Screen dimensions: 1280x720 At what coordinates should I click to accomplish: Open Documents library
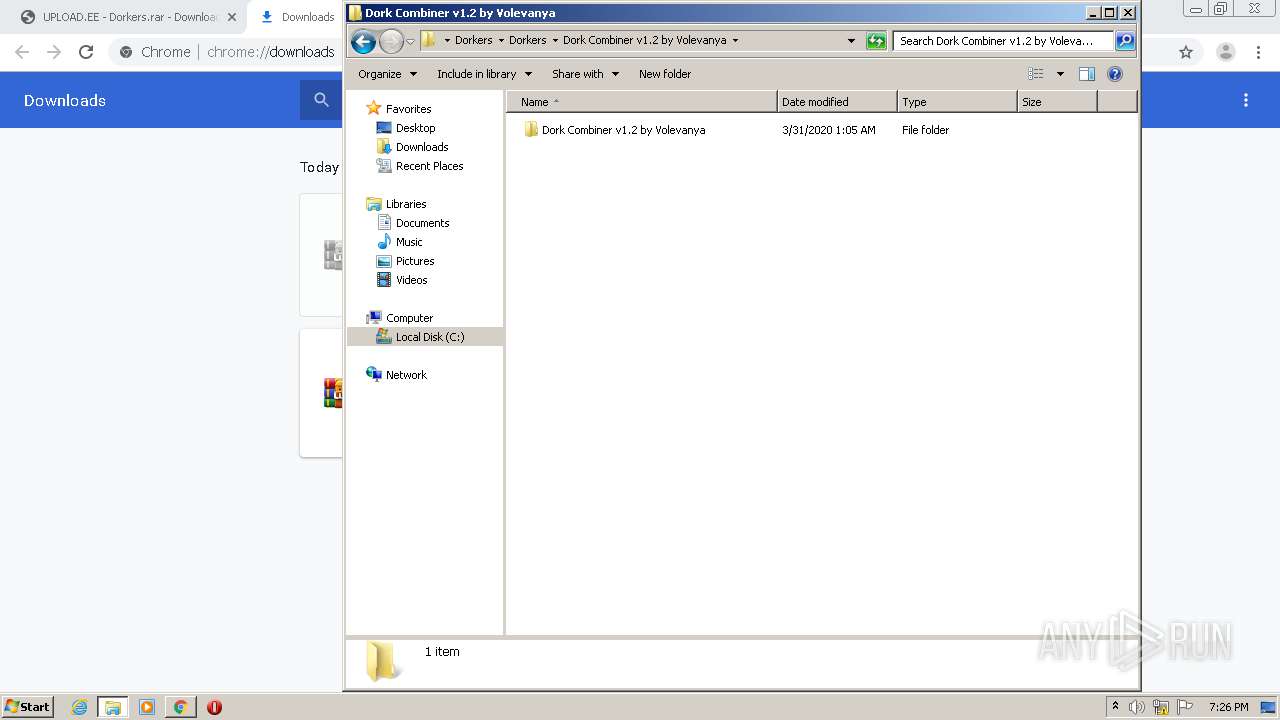[x=413, y=223]
